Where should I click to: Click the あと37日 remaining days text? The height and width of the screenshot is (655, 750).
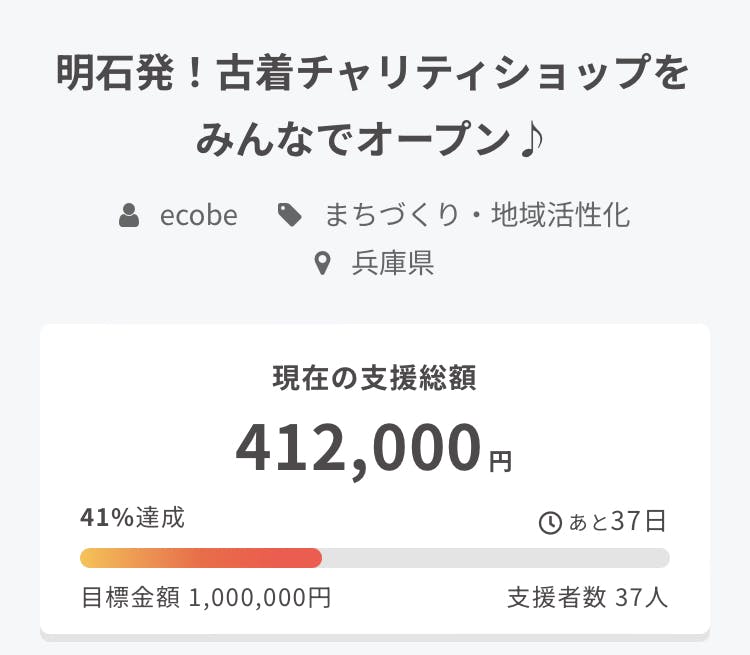(617, 521)
